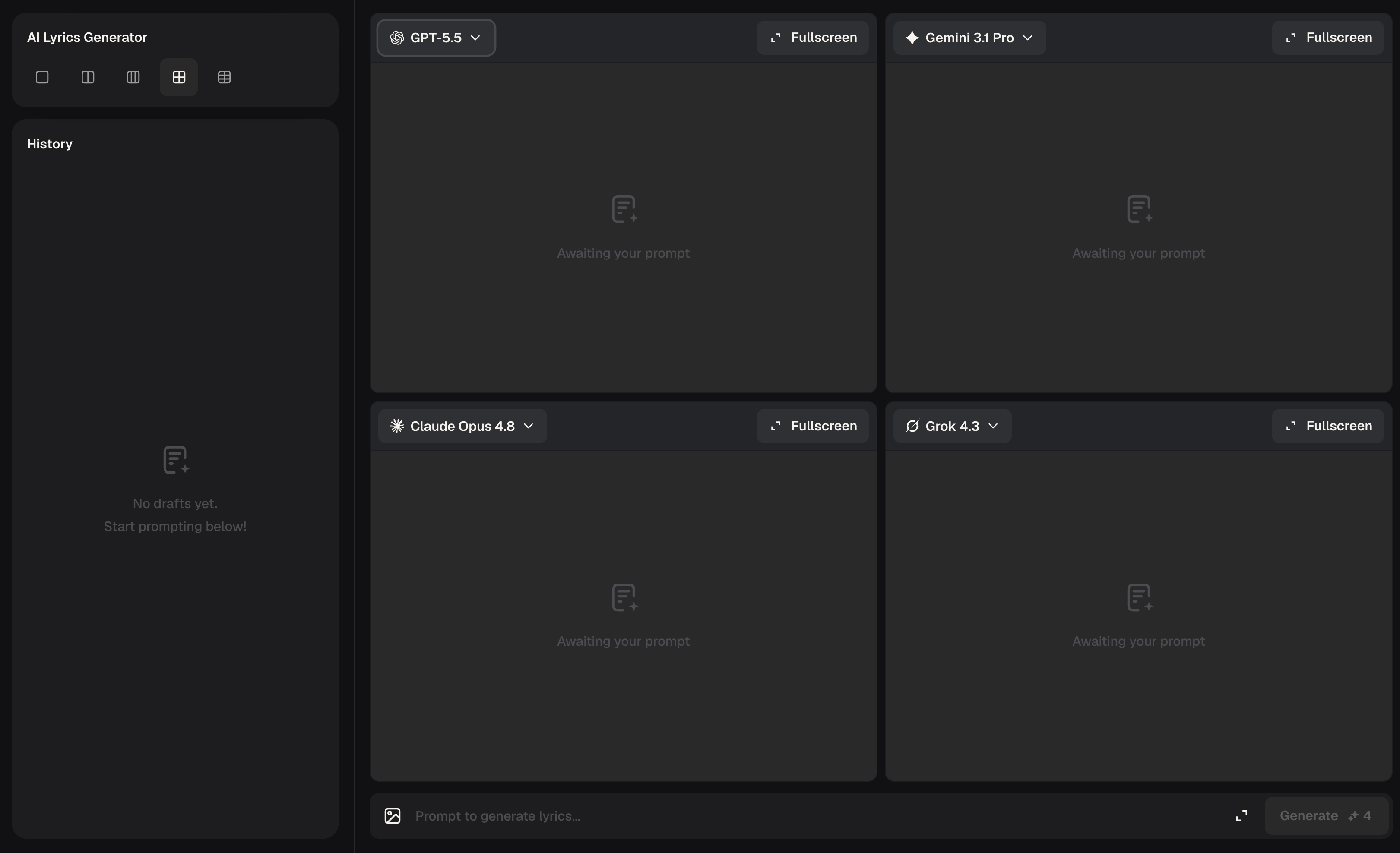The width and height of the screenshot is (1400, 853).
Task: Open the GPT-5.5 model dropdown
Action: click(x=436, y=38)
